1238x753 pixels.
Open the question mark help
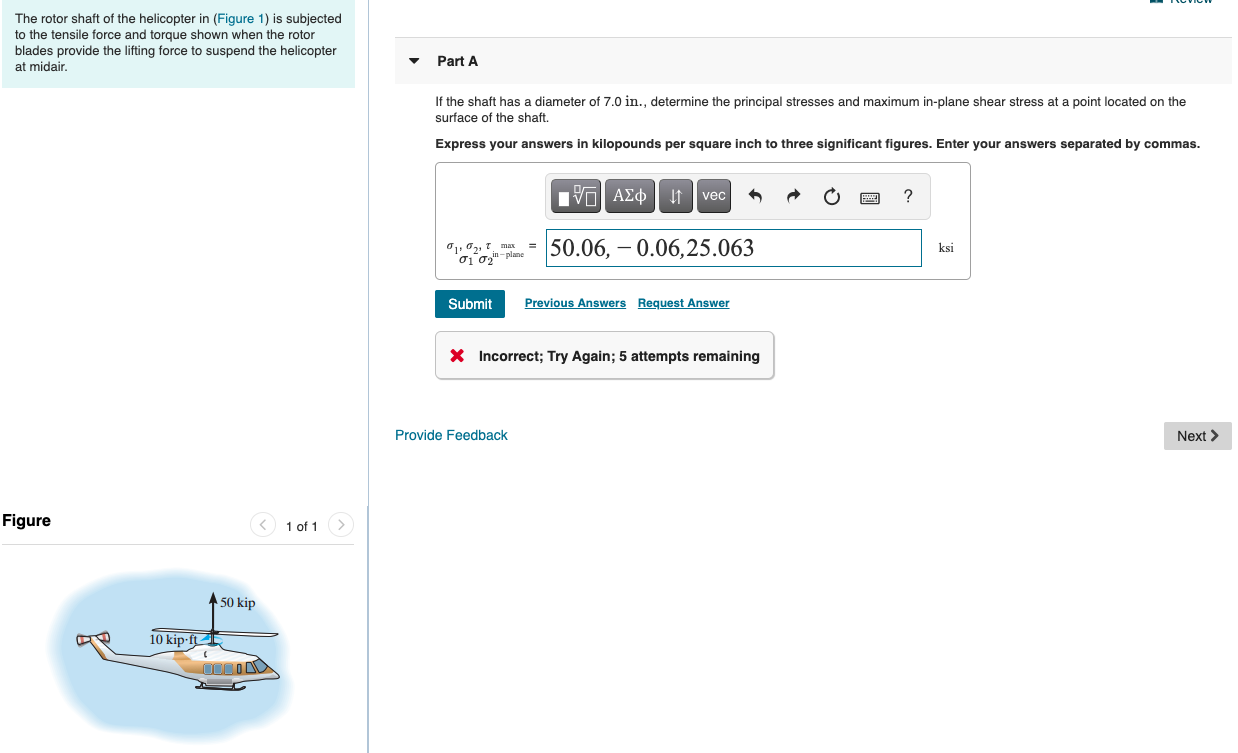[x=907, y=196]
